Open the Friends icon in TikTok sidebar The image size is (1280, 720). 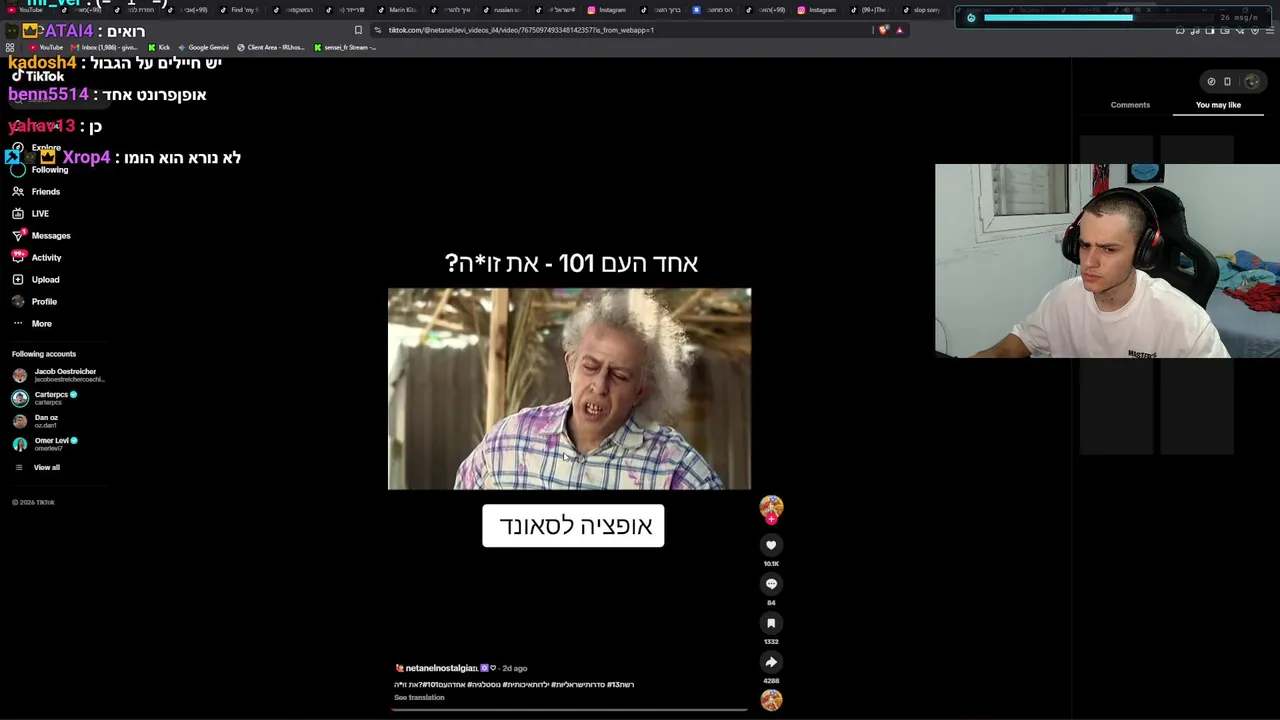tap(18, 191)
